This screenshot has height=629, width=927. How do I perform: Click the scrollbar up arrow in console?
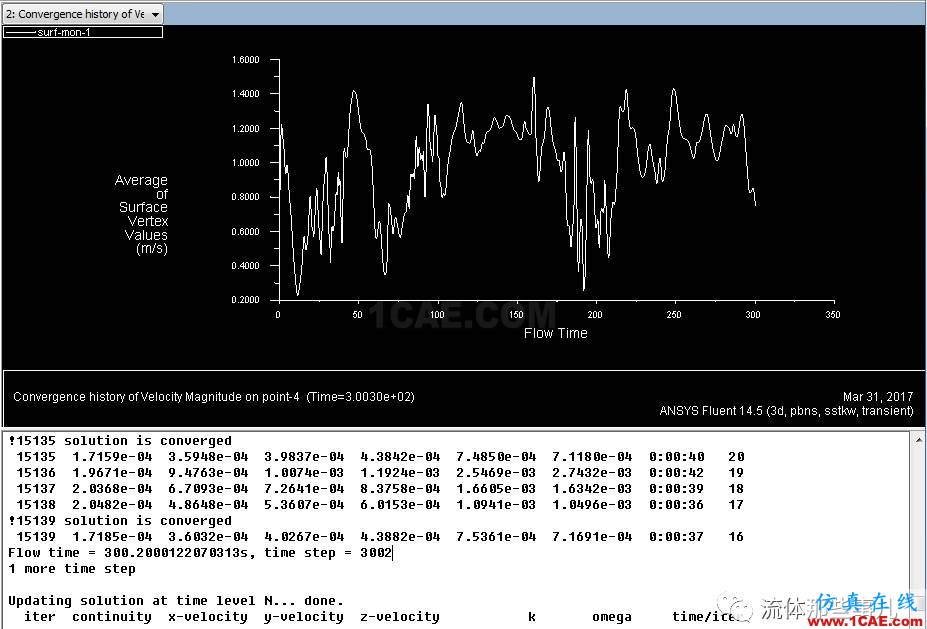click(x=918, y=440)
